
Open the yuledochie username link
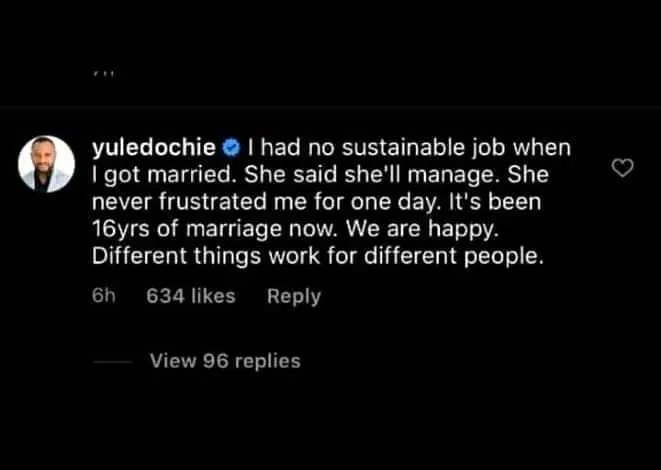[154, 148]
